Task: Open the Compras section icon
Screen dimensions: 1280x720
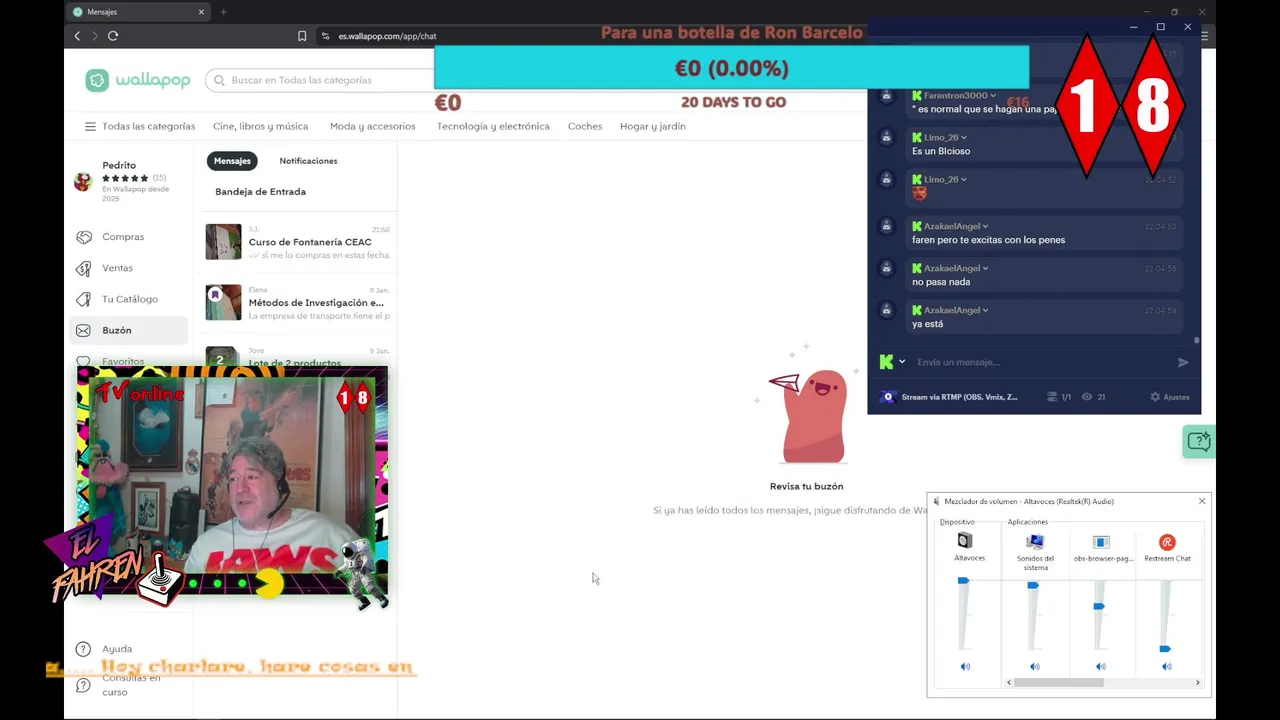Action: click(x=83, y=237)
